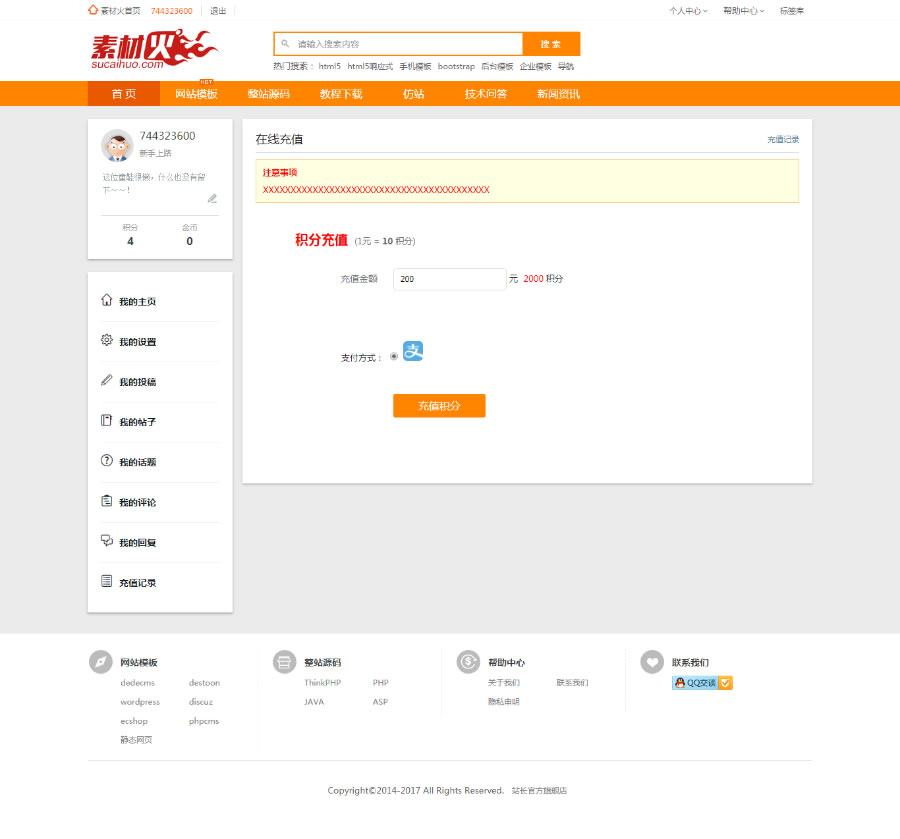
Task: Open the 技术问答 navigation tab
Action: pos(486,94)
